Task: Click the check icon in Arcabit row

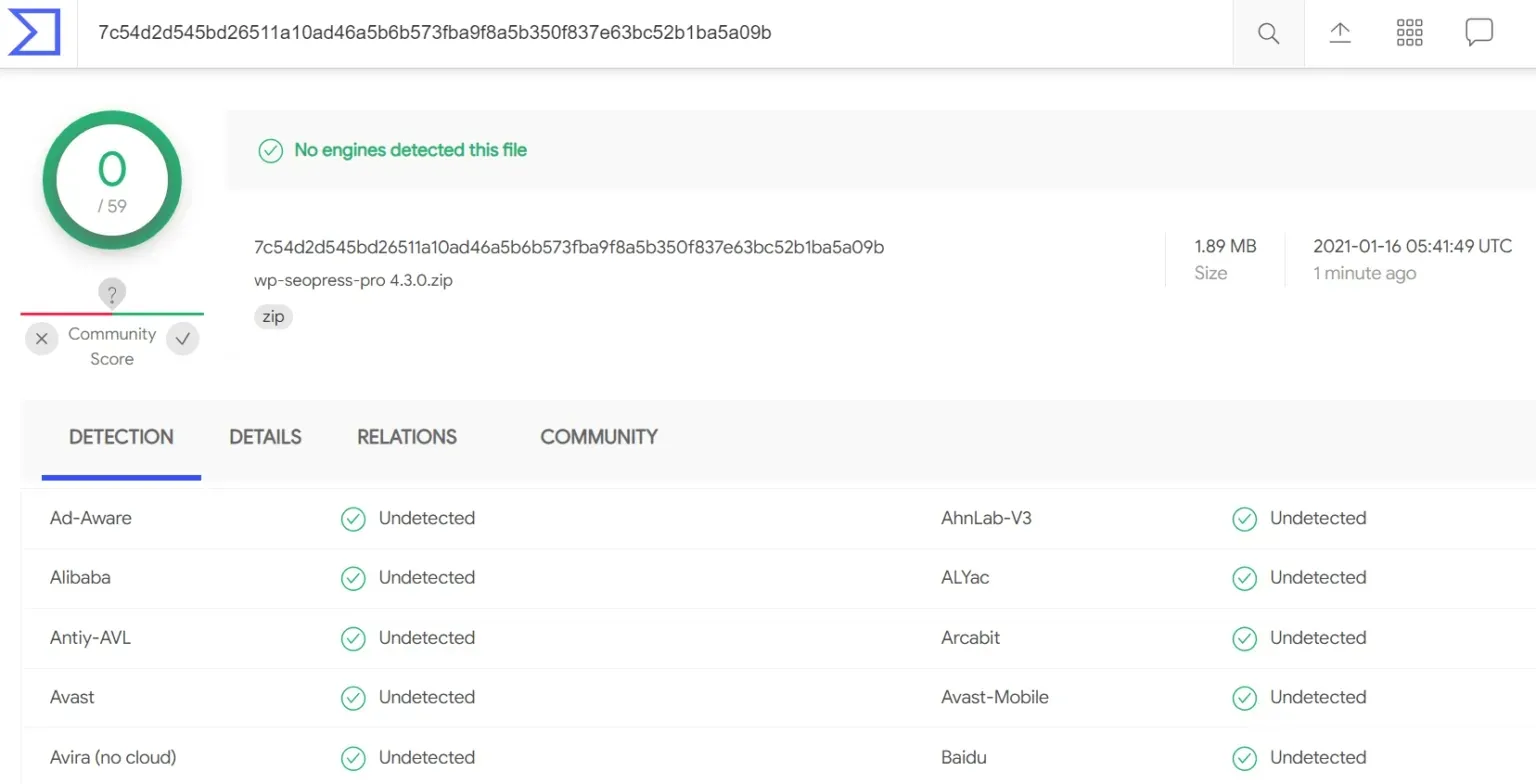Action: coord(1244,638)
